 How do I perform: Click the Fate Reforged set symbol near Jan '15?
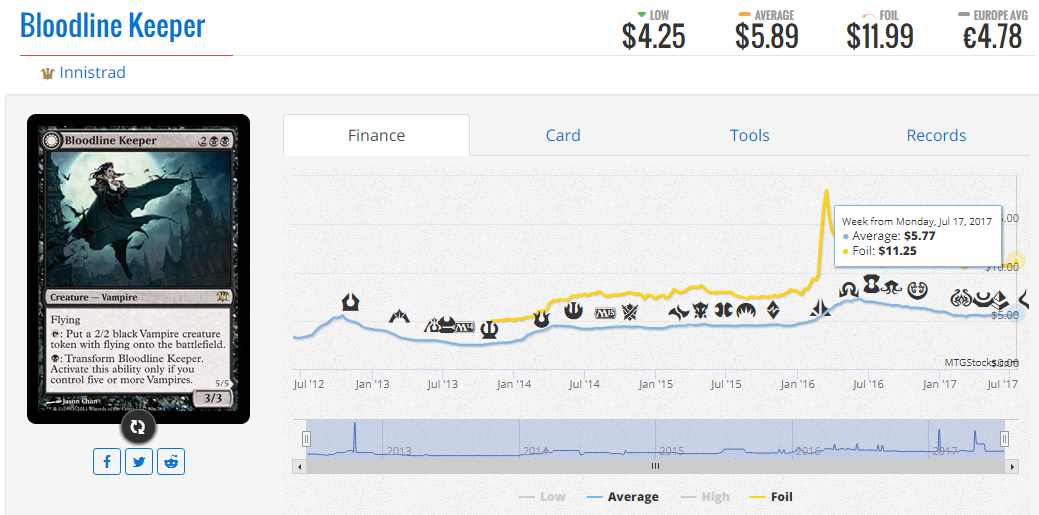(x=679, y=312)
